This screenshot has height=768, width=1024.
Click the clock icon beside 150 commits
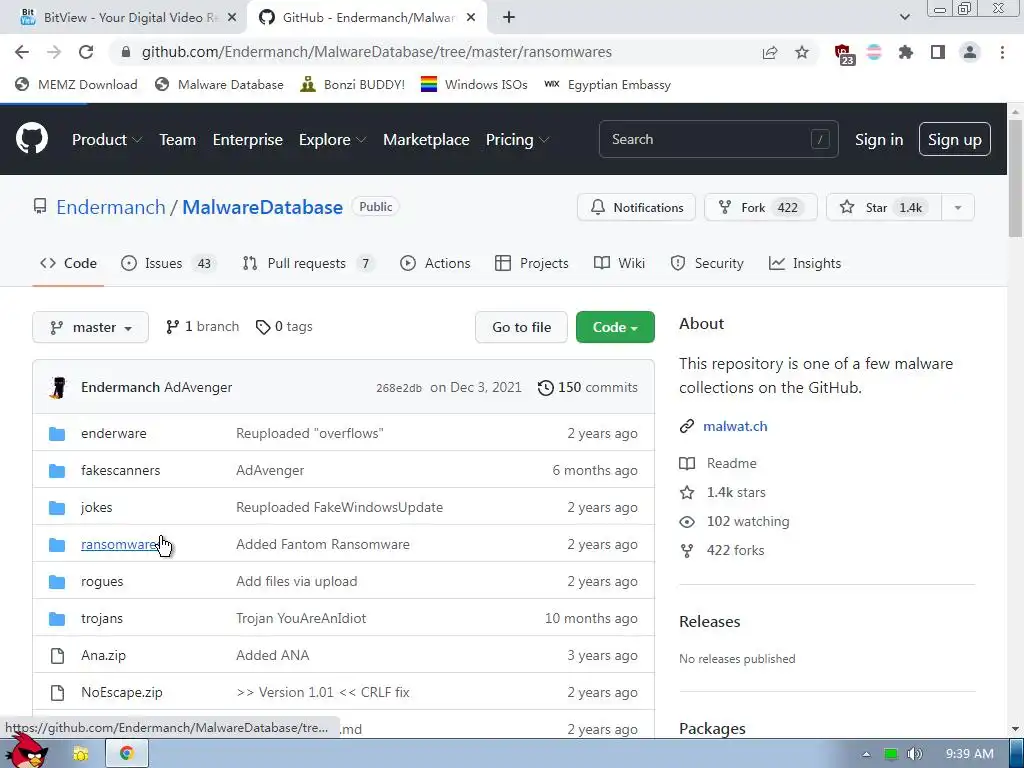coord(545,388)
